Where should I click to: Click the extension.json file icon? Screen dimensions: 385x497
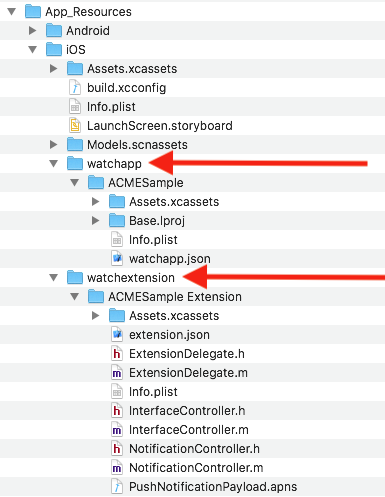pyautogui.click(x=117, y=334)
